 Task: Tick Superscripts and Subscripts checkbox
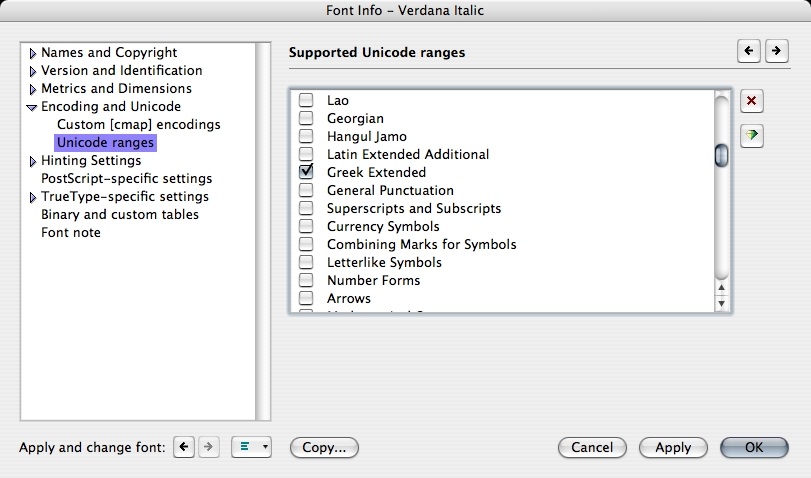pos(306,208)
